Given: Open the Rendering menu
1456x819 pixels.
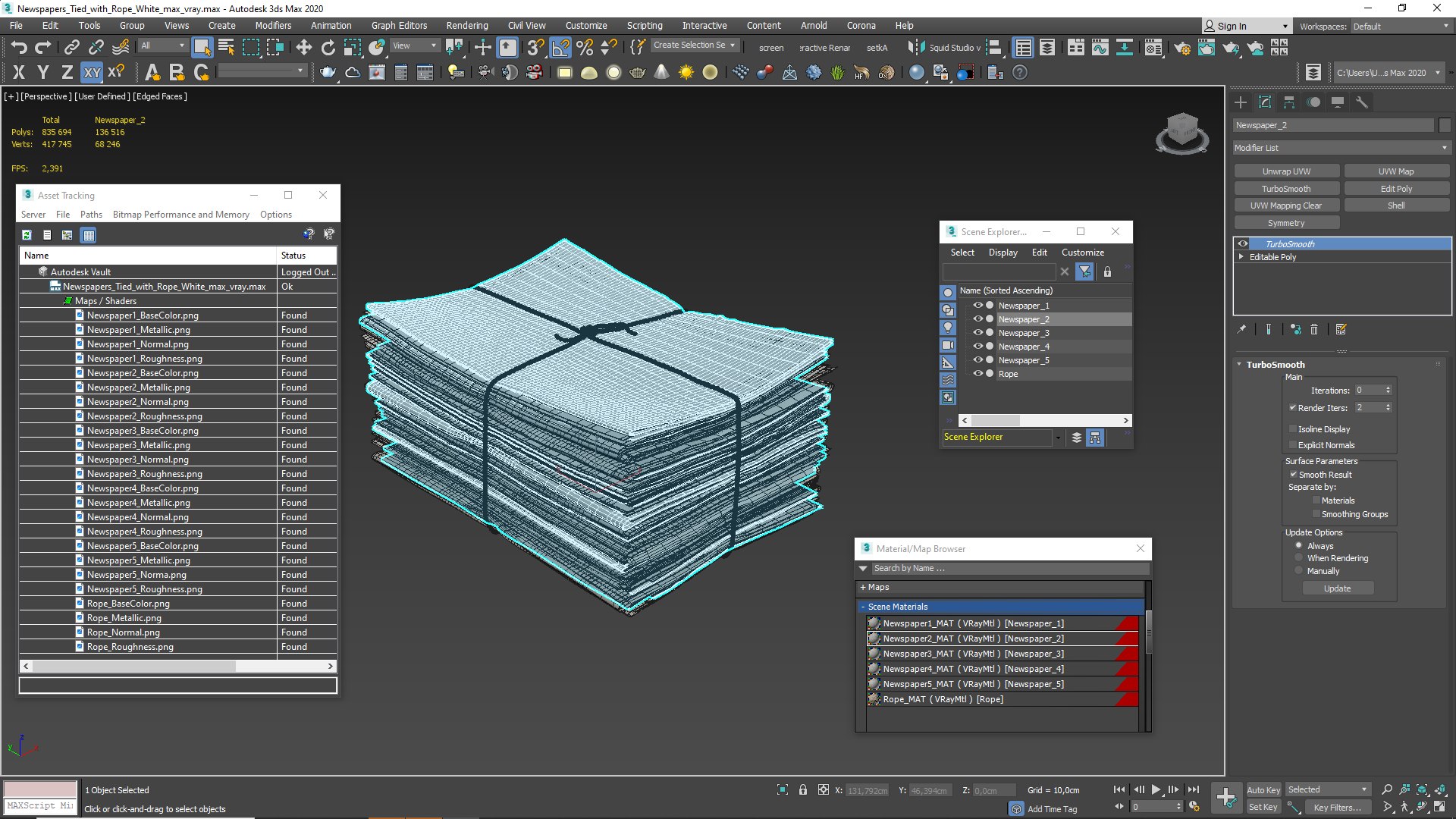Looking at the screenshot, I should (467, 26).
